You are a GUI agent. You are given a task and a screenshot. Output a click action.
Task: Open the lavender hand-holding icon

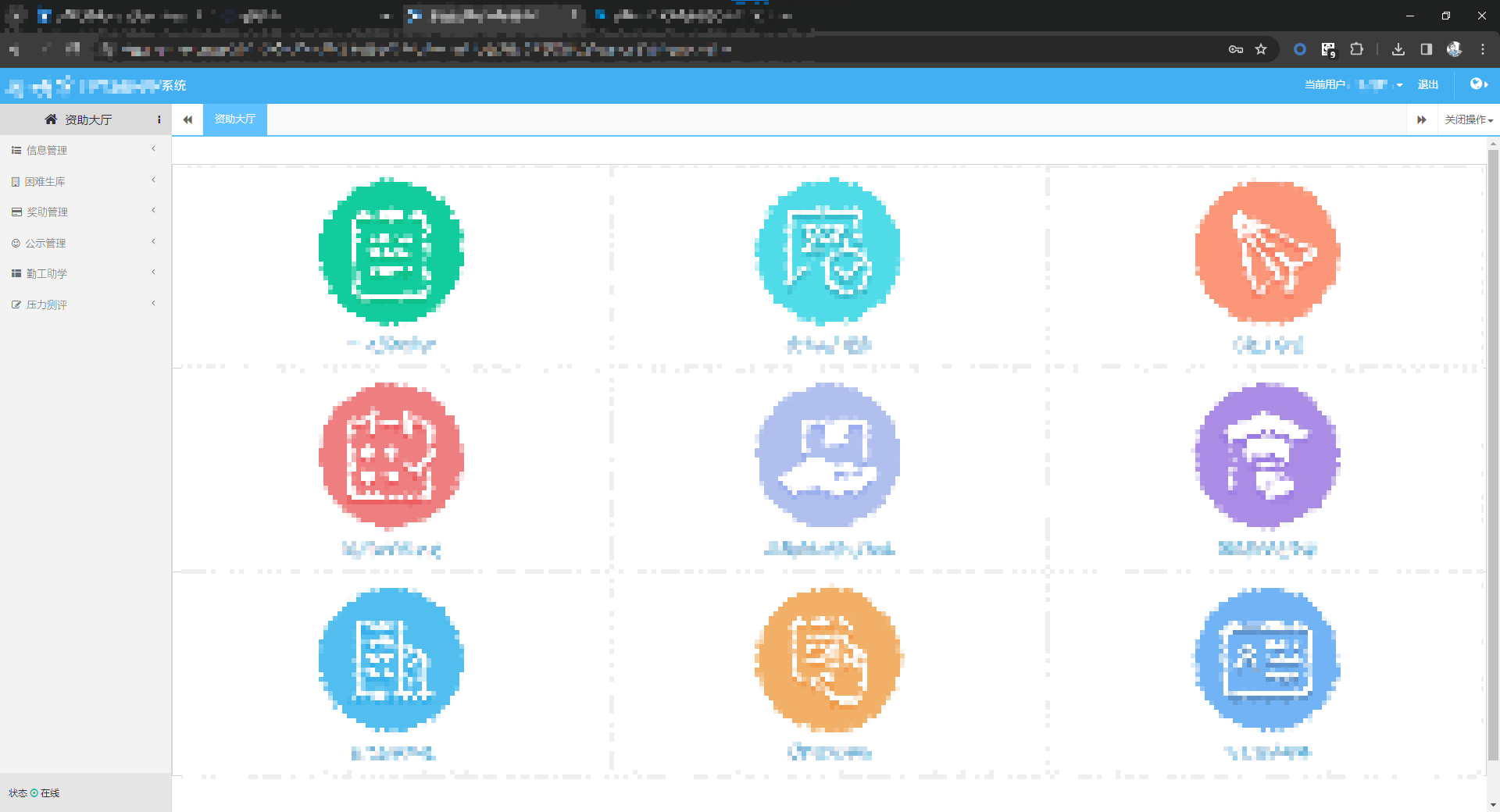click(x=828, y=455)
